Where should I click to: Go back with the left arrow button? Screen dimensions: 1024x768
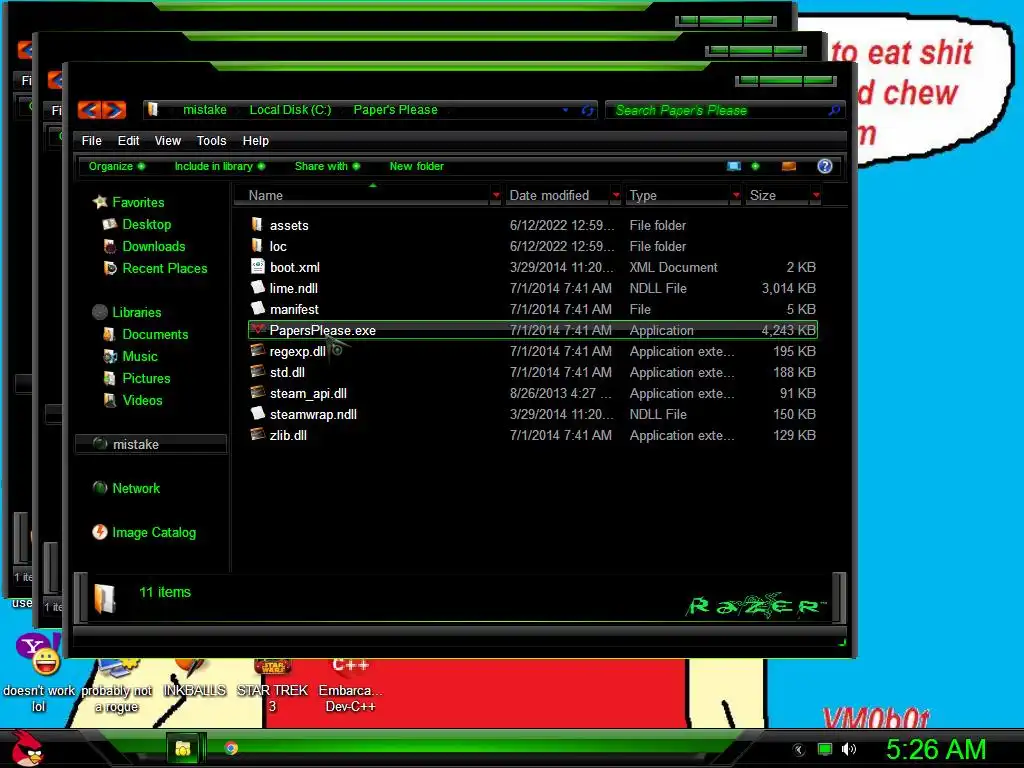89,110
